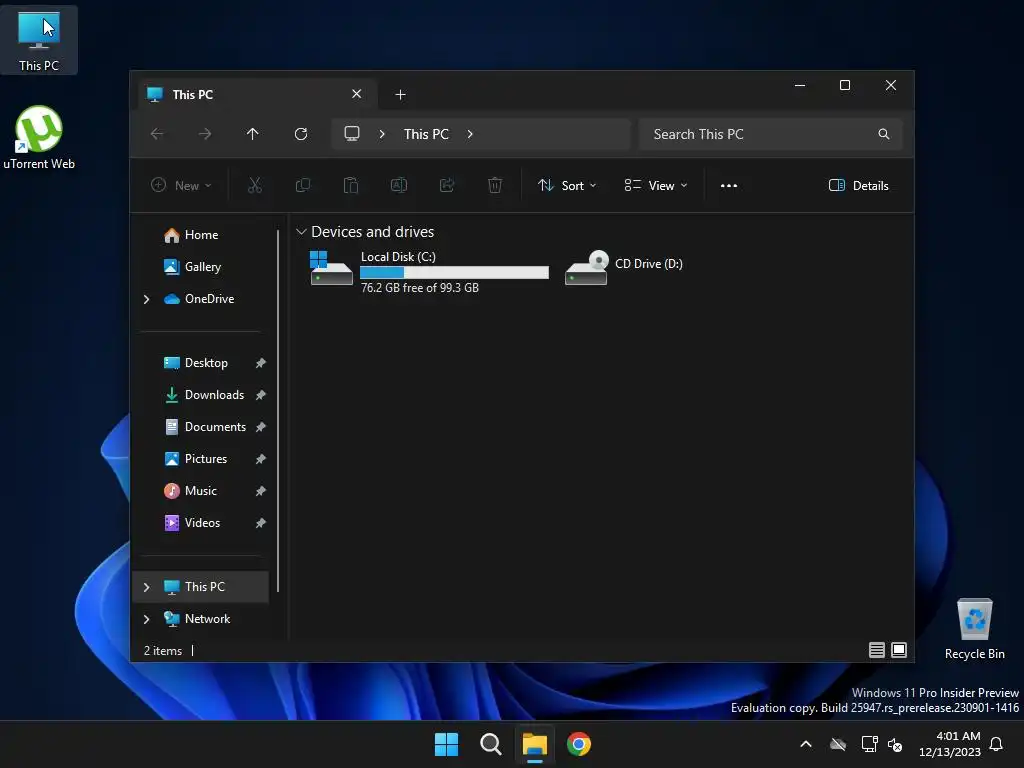Go back with the left arrow
This screenshot has width=1024, height=768.
tap(157, 134)
